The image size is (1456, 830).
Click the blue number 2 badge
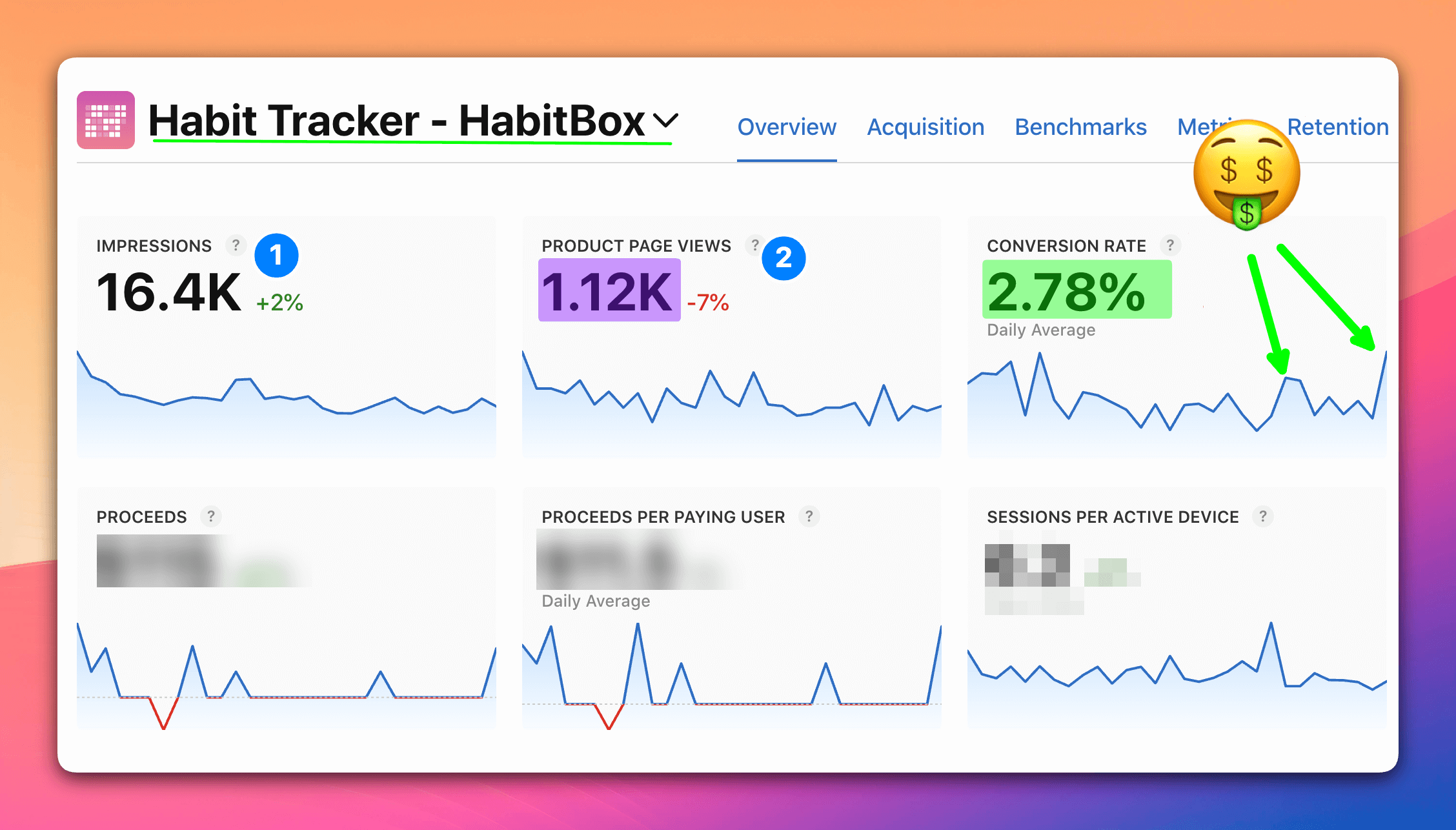tap(784, 258)
